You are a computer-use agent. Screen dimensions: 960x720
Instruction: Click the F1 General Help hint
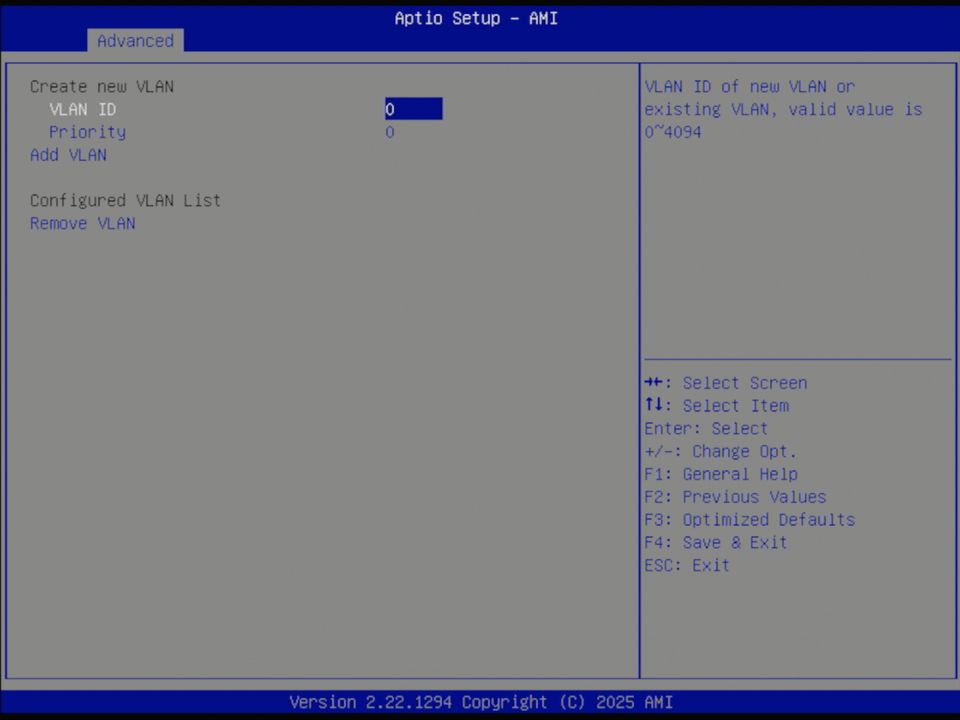[x=720, y=474]
